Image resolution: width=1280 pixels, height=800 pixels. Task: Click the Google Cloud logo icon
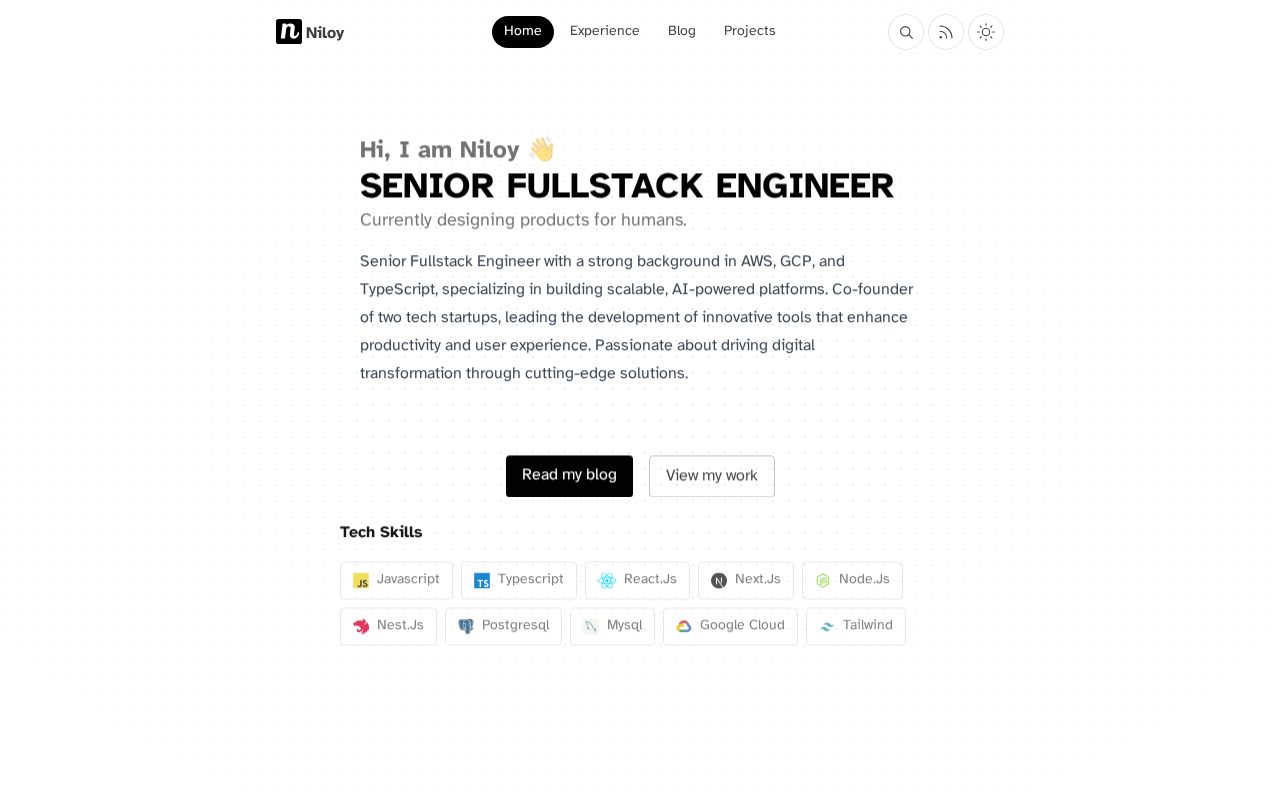click(684, 627)
